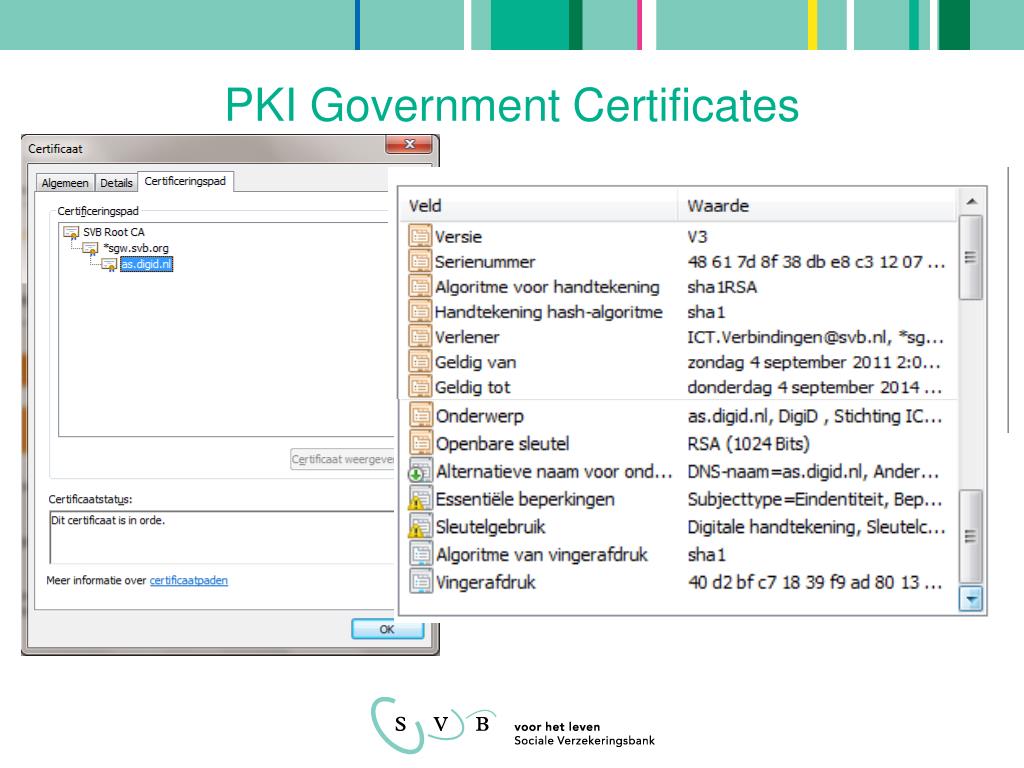Select the Alternatieve naam voor ond... label

coord(554,472)
